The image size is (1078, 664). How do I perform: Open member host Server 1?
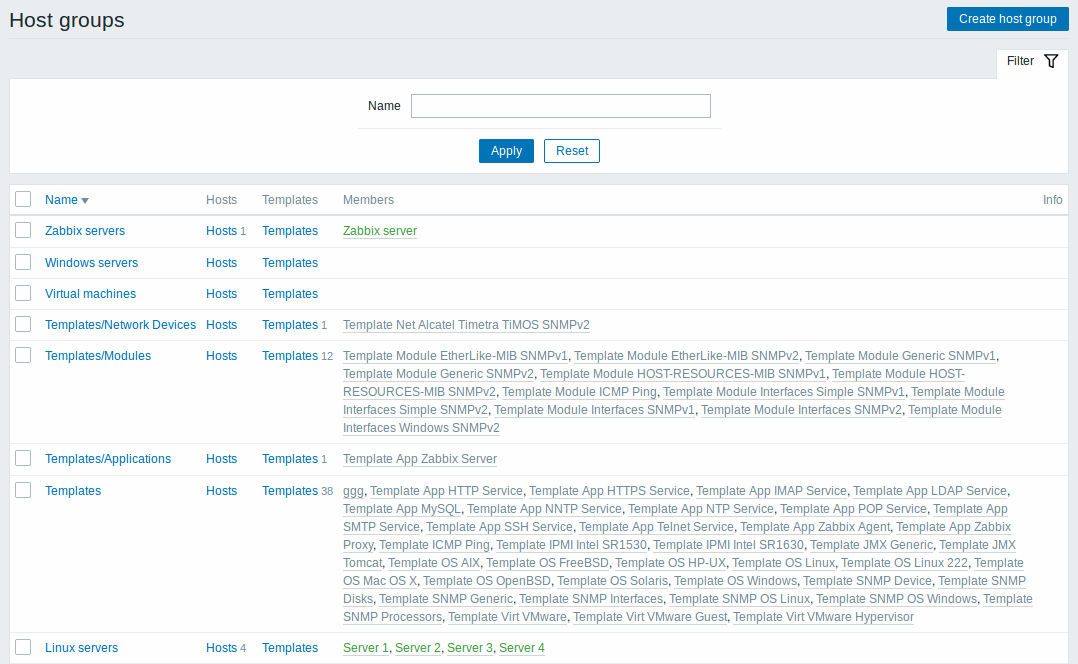pyautogui.click(x=366, y=648)
